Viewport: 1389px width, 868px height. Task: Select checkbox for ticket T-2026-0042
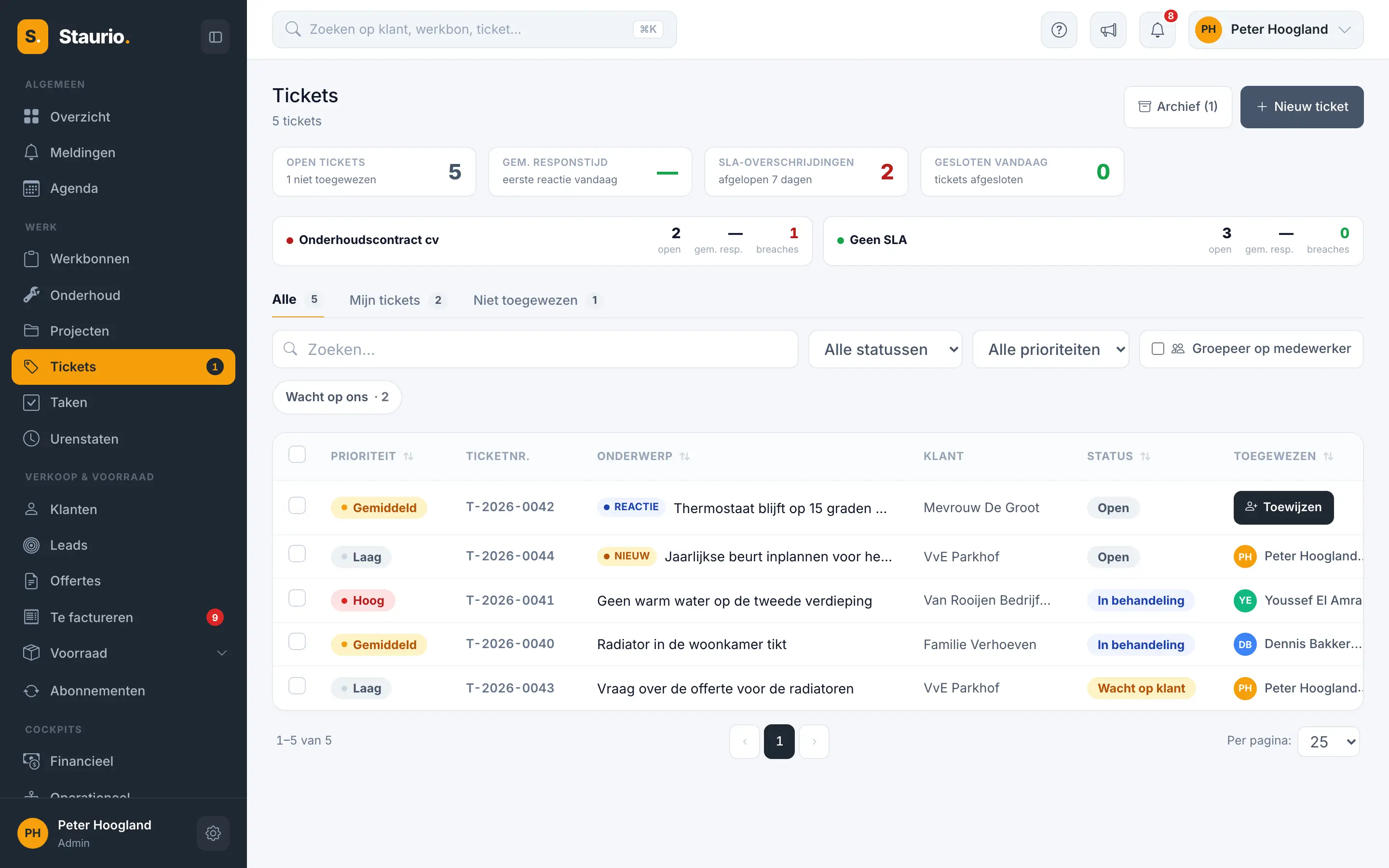pos(297,506)
